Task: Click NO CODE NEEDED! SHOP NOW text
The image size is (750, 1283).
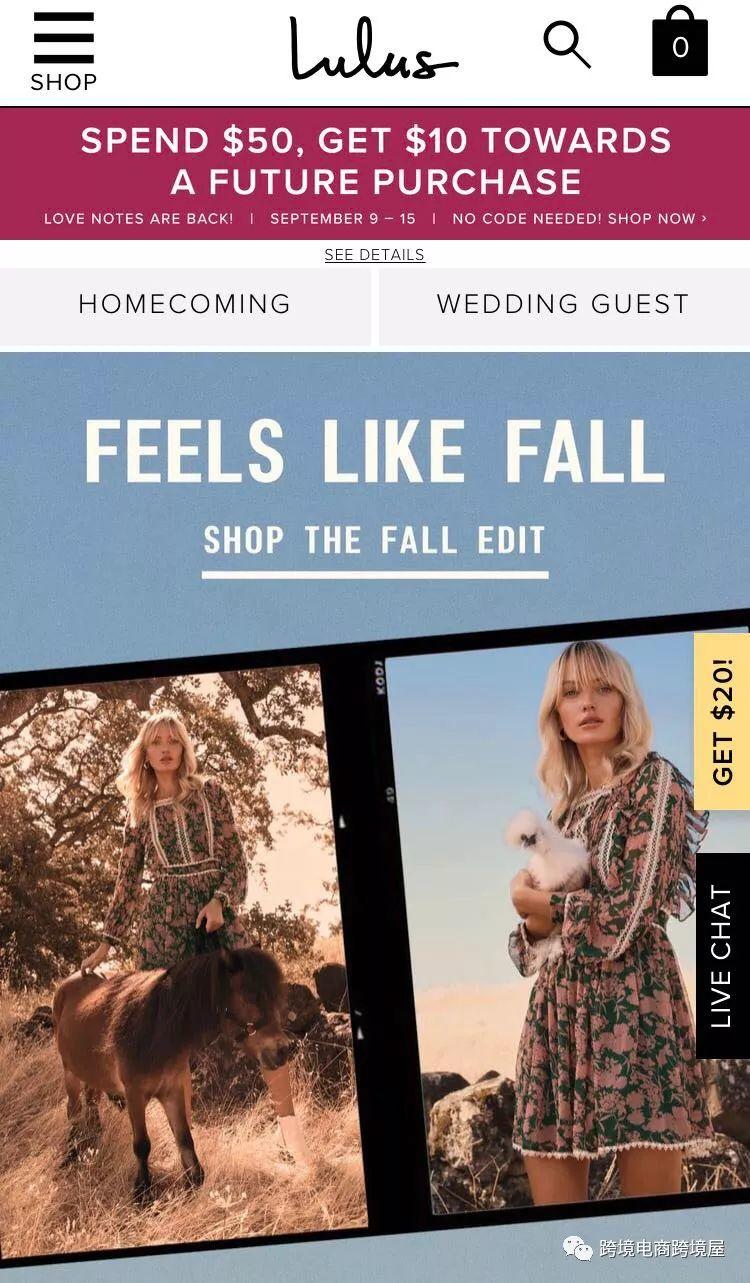Action: point(579,218)
